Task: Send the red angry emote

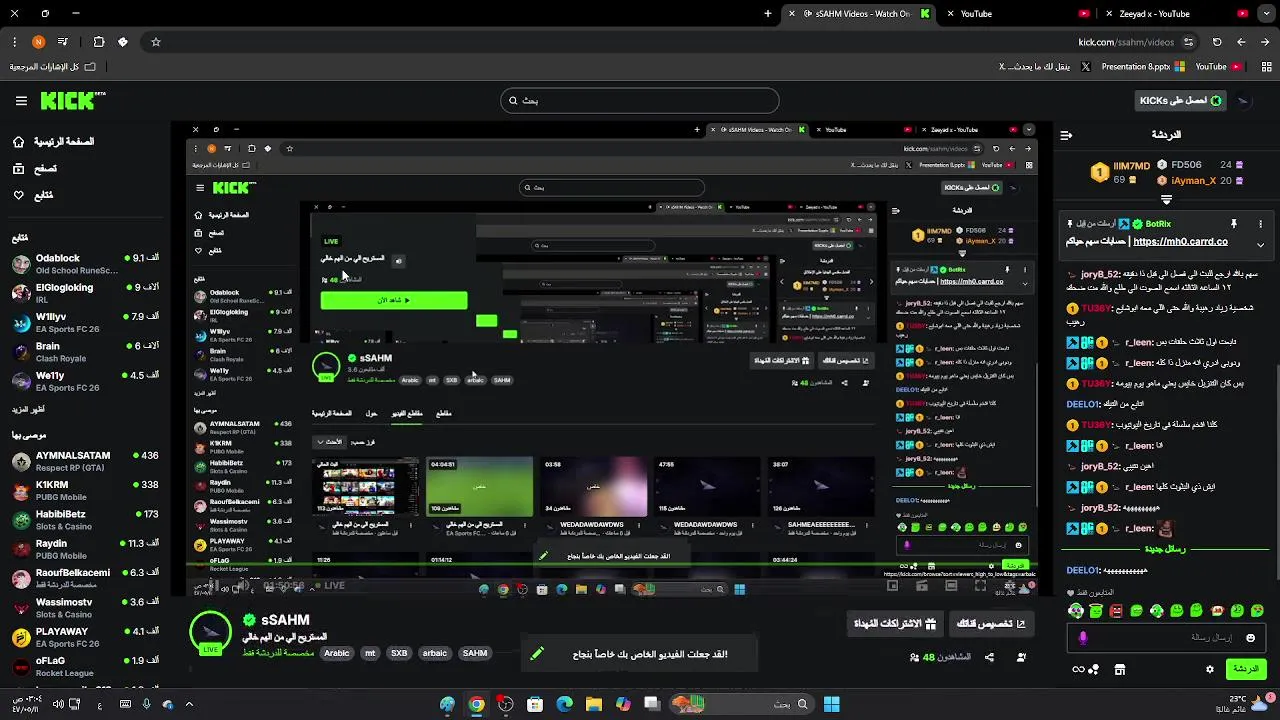Action: [1116, 610]
